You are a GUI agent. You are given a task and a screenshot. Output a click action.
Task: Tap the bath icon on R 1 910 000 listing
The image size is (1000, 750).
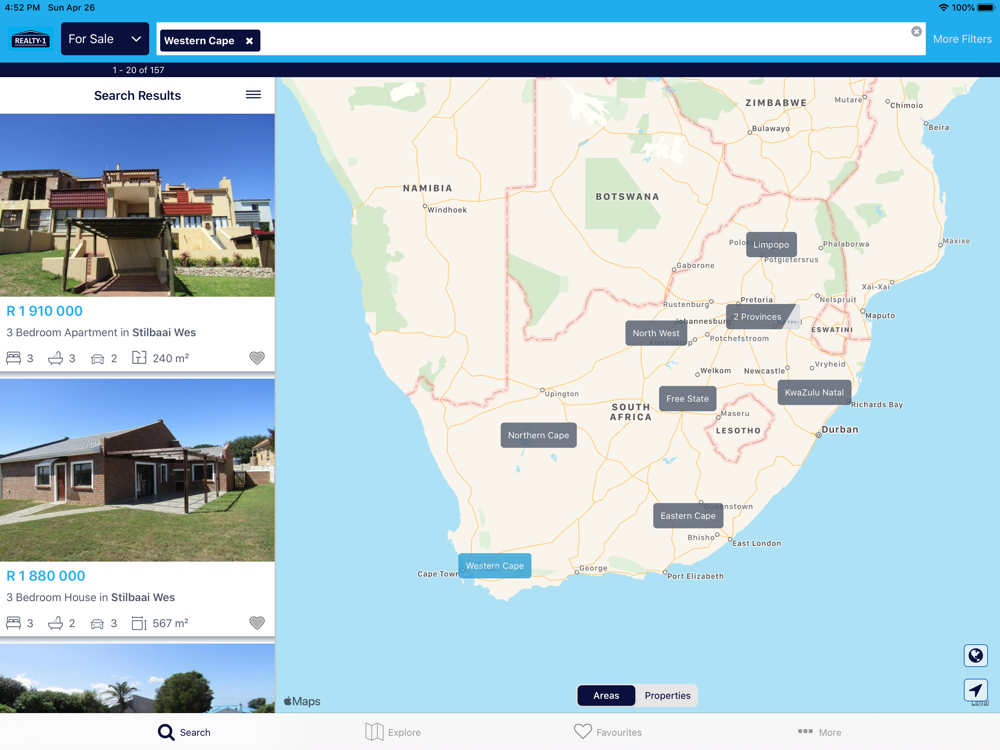click(55, 358)
